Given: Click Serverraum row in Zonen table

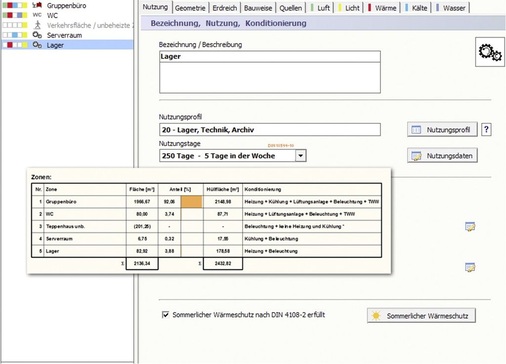Looking at the screenshot, I should tap(206, 239).
